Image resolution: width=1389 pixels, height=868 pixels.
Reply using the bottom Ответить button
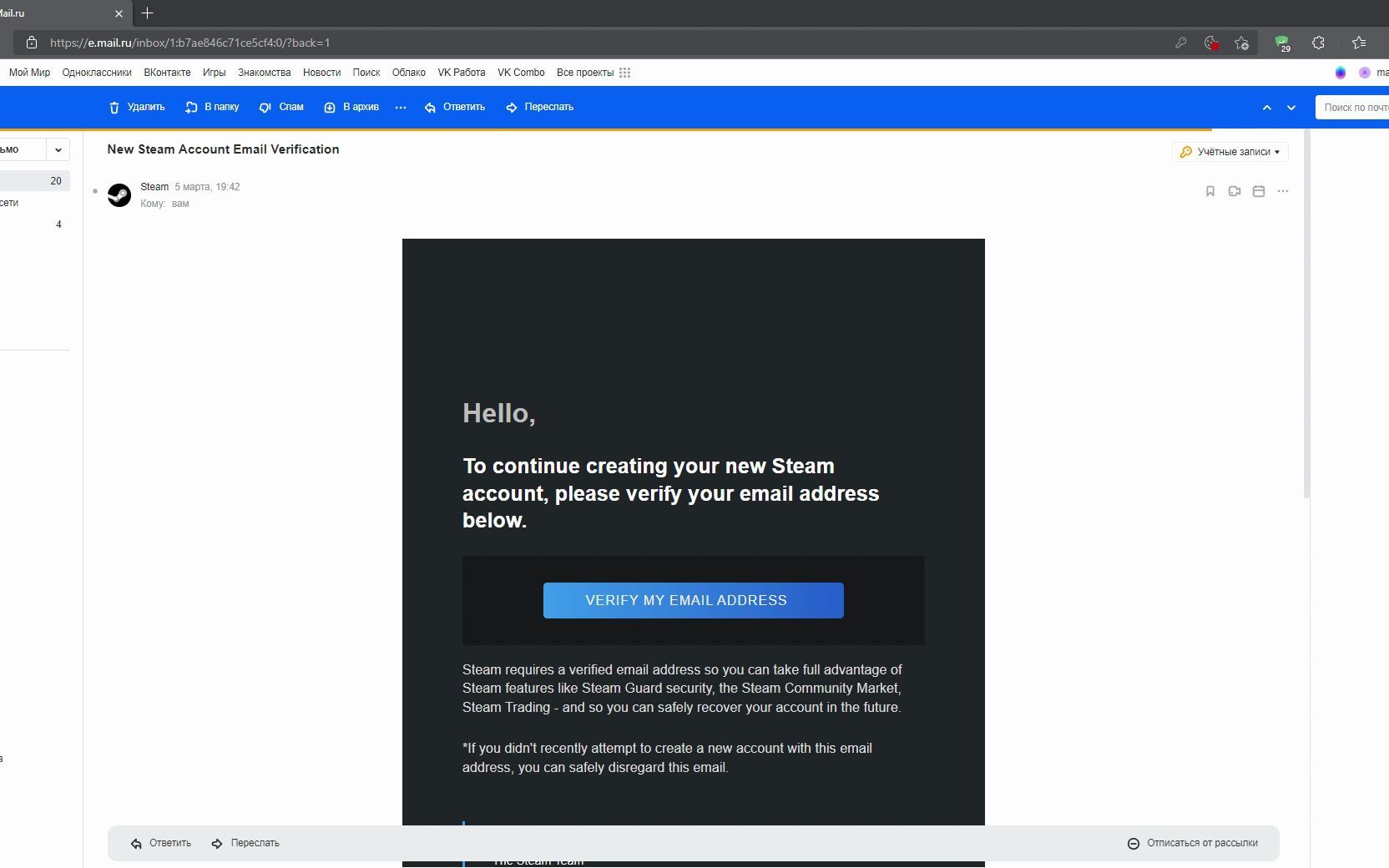(x=161, y=843)
